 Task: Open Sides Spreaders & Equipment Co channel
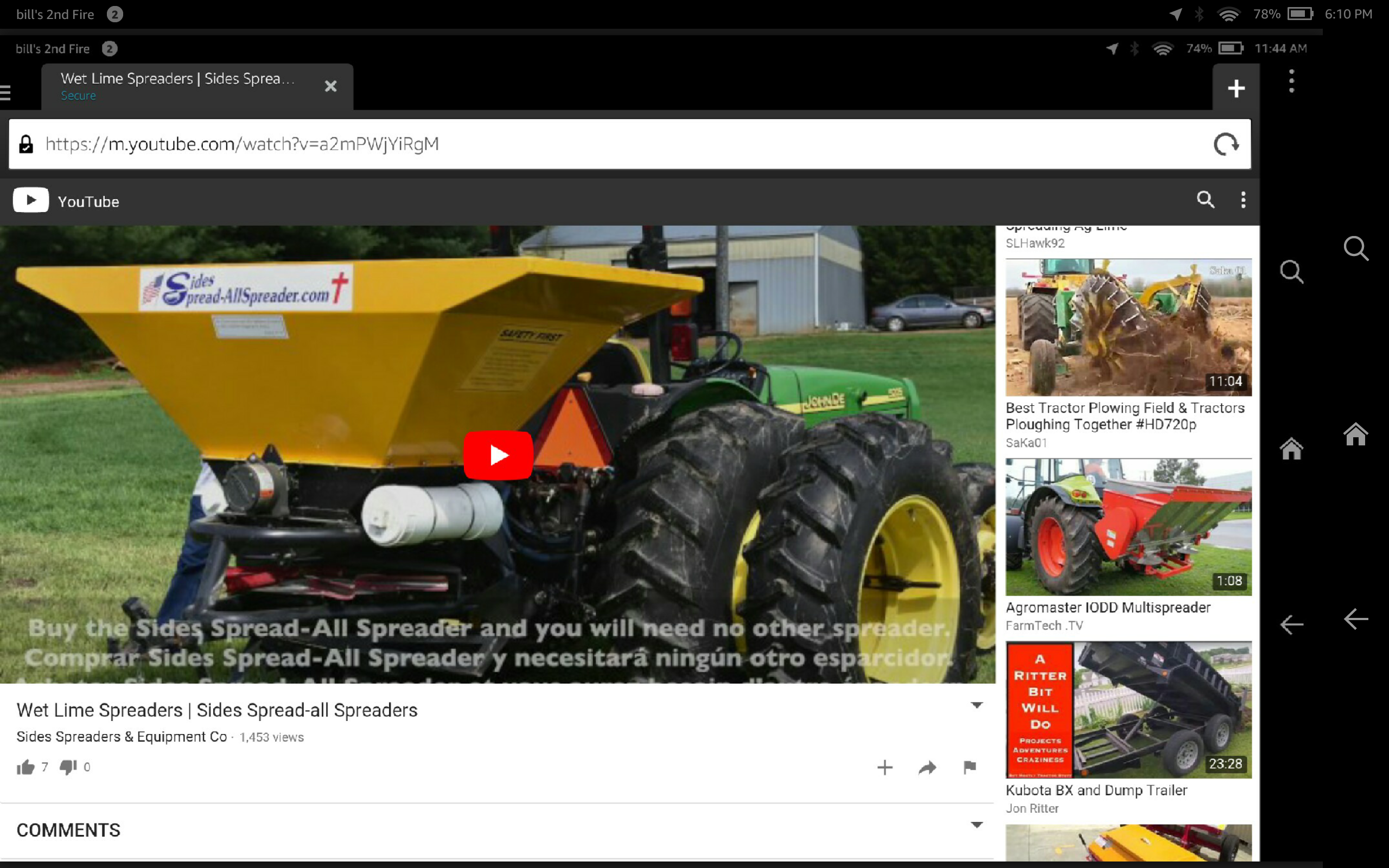(122, 737)
